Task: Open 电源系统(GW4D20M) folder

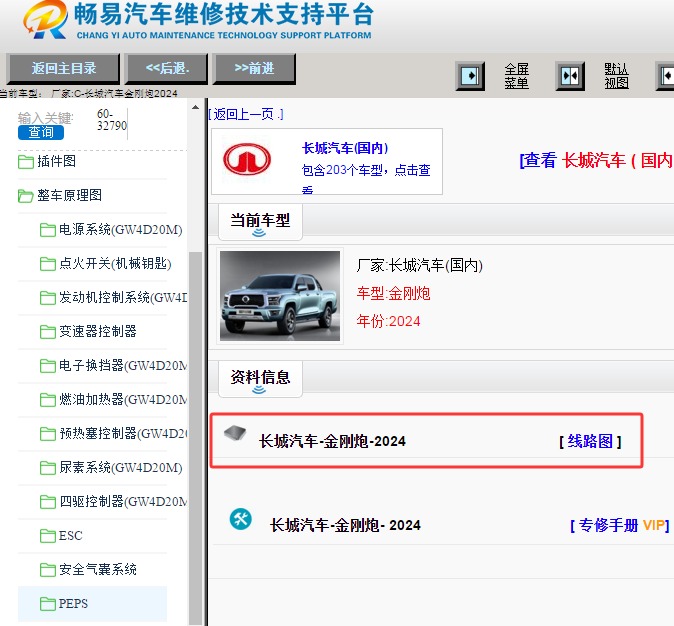Action: (x=120, y=229)
